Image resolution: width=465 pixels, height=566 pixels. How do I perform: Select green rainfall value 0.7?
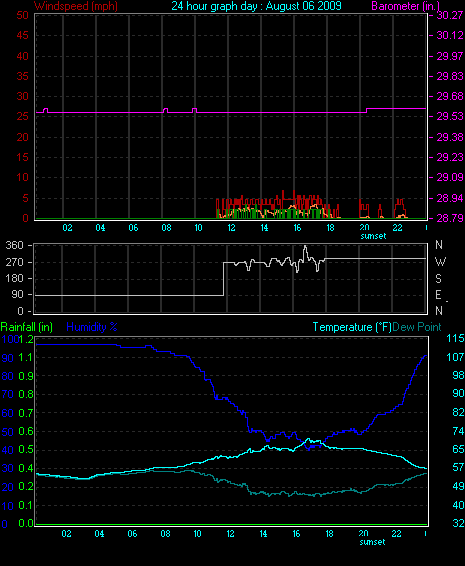[x=26, y=413]
